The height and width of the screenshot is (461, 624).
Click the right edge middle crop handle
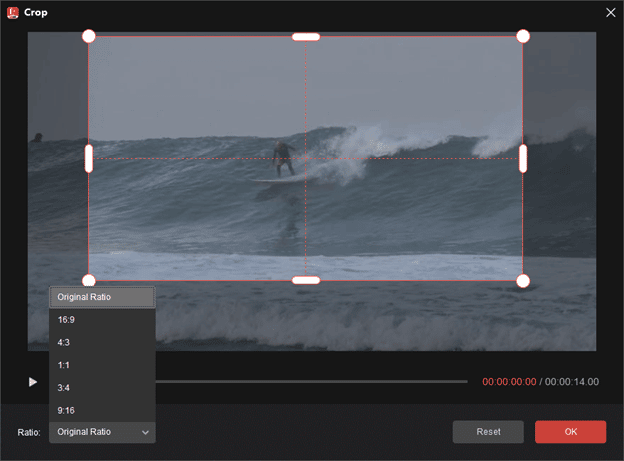[x=522, y=158]
